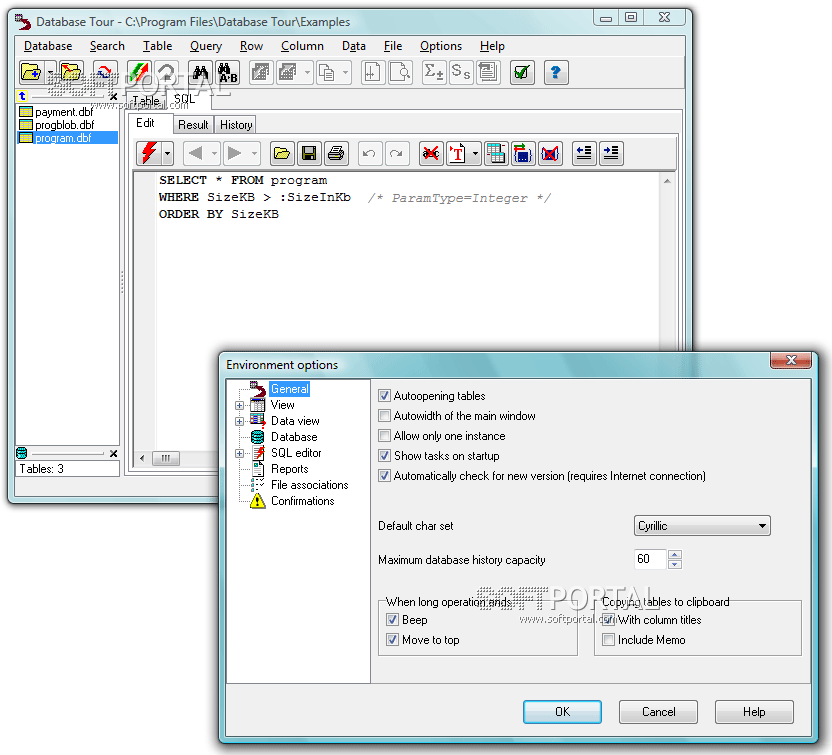Click the history capacity field showing 60
832x755 pixels.
(x=651, y=559)
